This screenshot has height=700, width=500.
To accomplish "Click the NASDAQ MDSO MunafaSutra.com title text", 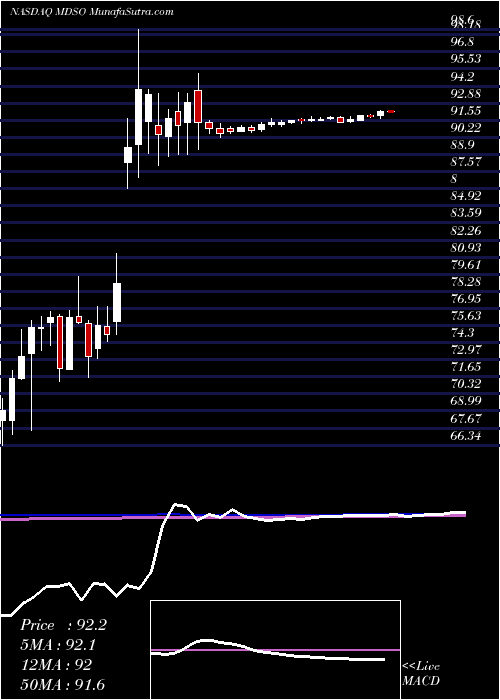I will point(92,12).
